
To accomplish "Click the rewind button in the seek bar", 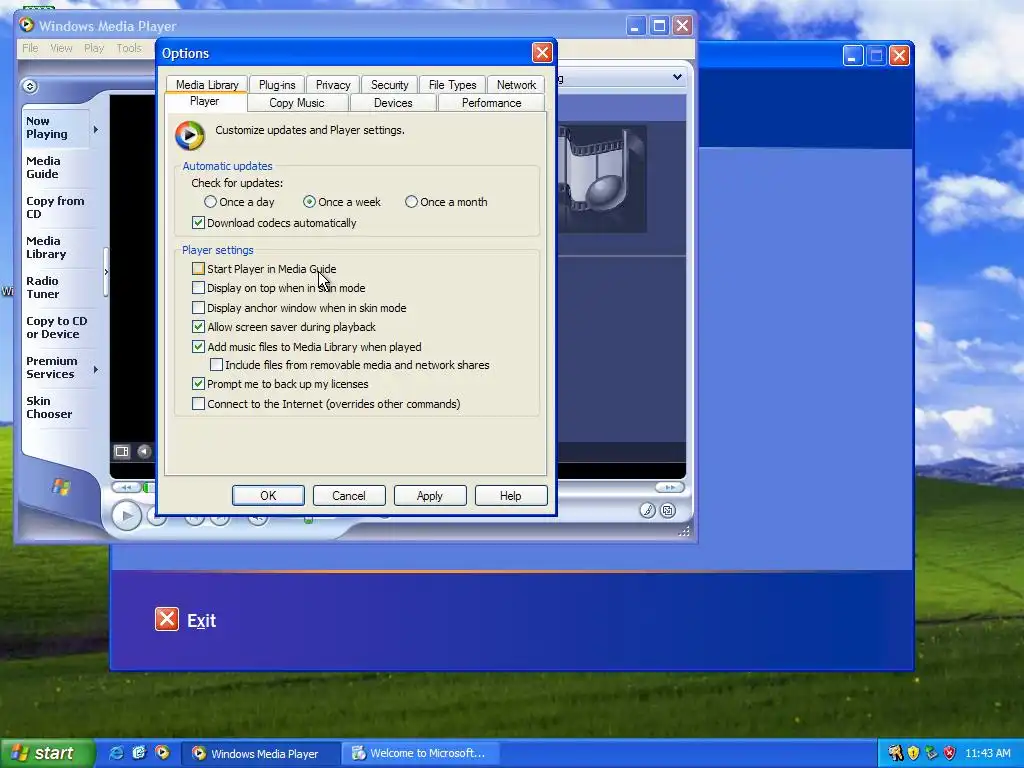I will click(126, 487).
